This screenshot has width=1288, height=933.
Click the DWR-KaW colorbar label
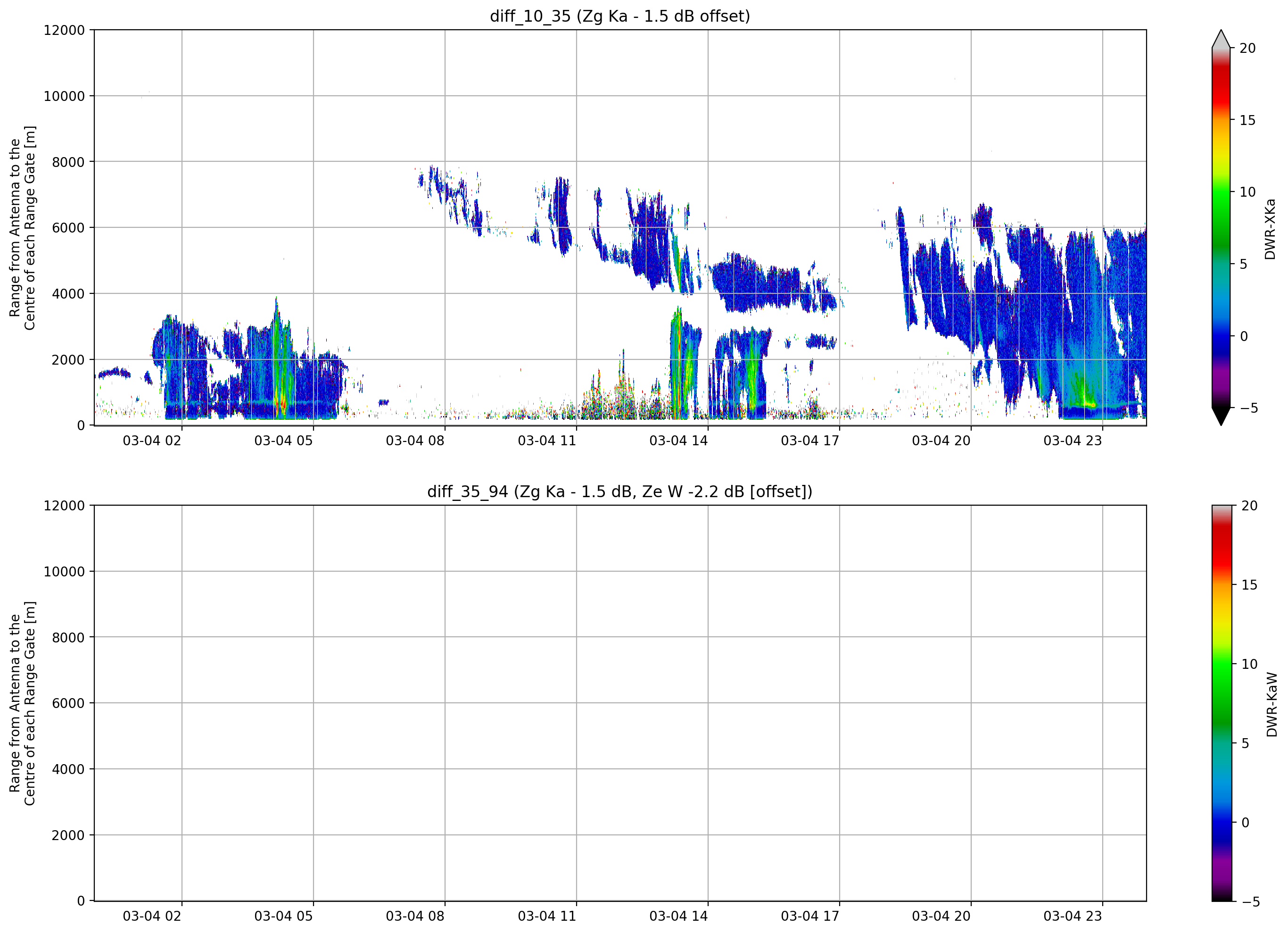click(1271, 705)
